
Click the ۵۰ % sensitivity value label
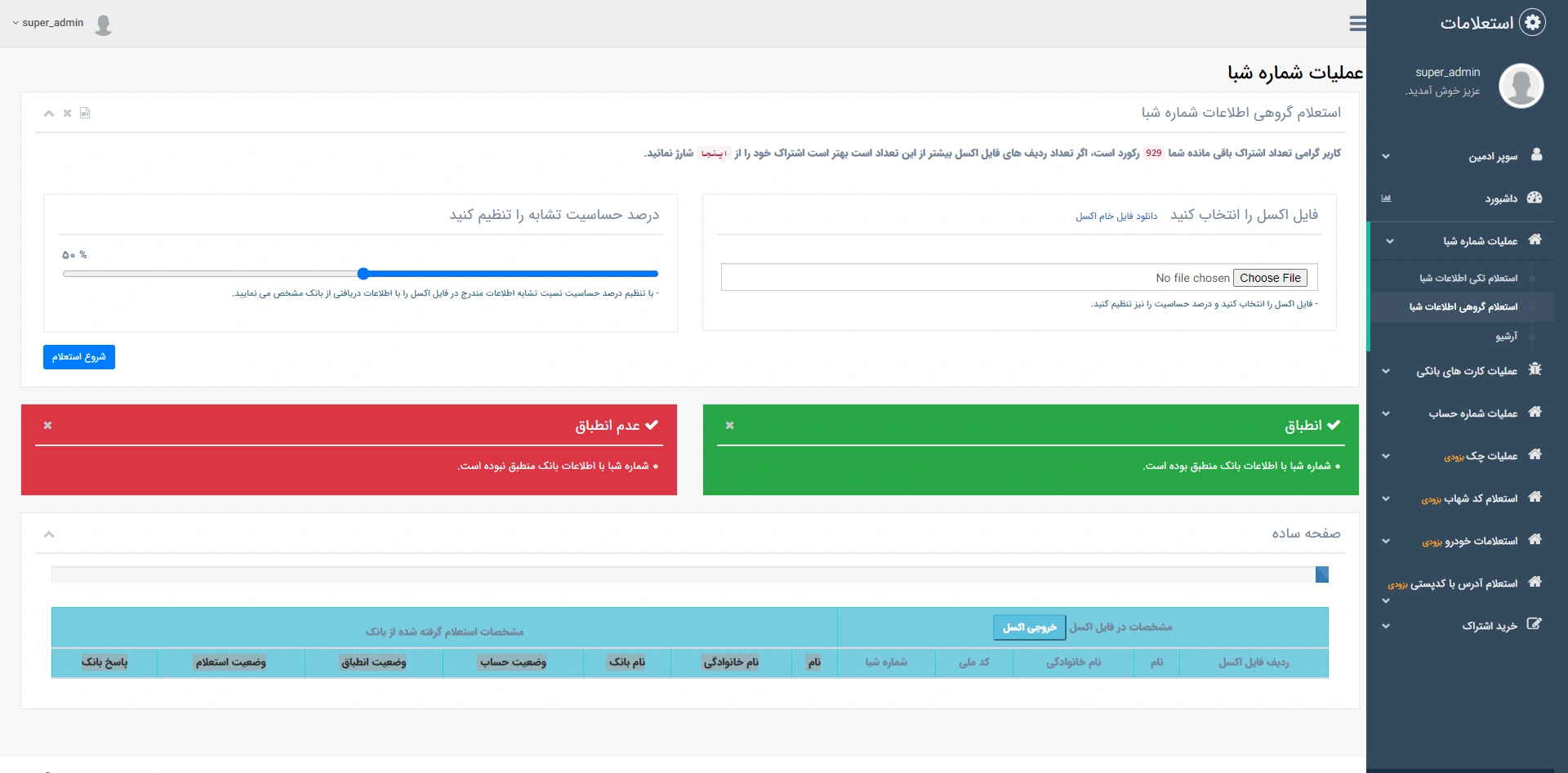click(x=74, y=255)
